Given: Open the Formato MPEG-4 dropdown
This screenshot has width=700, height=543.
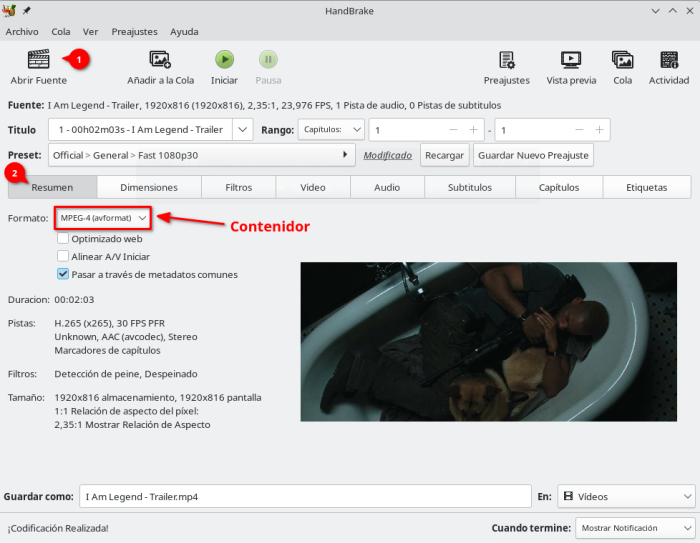Looking at the screenshot, I should coord(103,218).
